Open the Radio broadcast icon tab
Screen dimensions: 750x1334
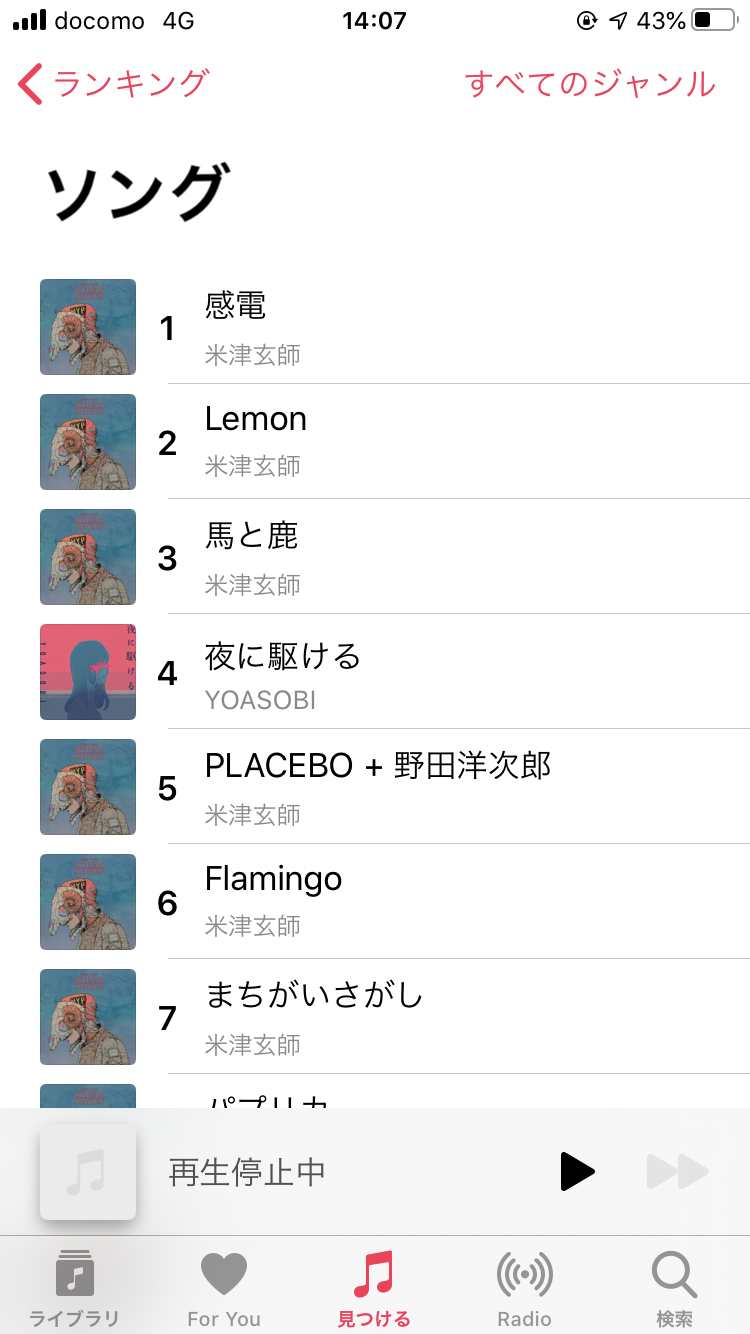tap(524, 1274)
